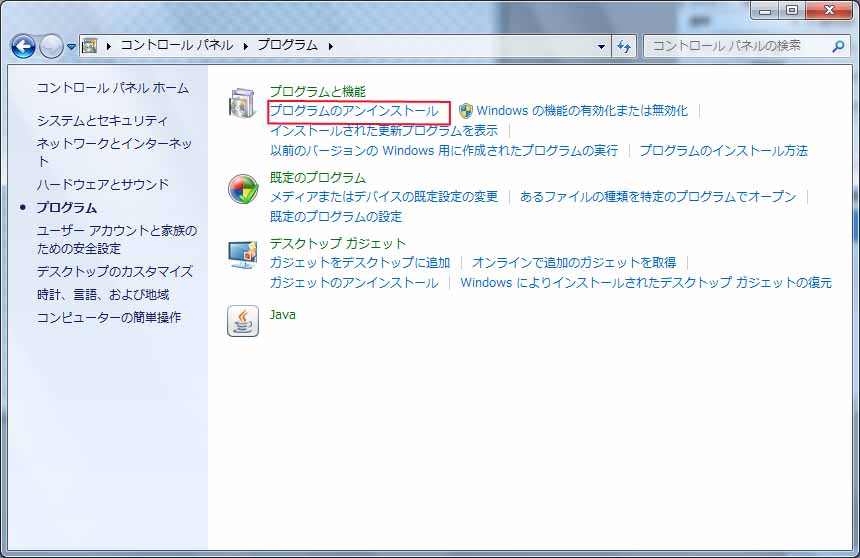Click the Forward navigation arrow button
This screenshot has width=860, height=558.
pyautogui.click(x=51, y=47)
